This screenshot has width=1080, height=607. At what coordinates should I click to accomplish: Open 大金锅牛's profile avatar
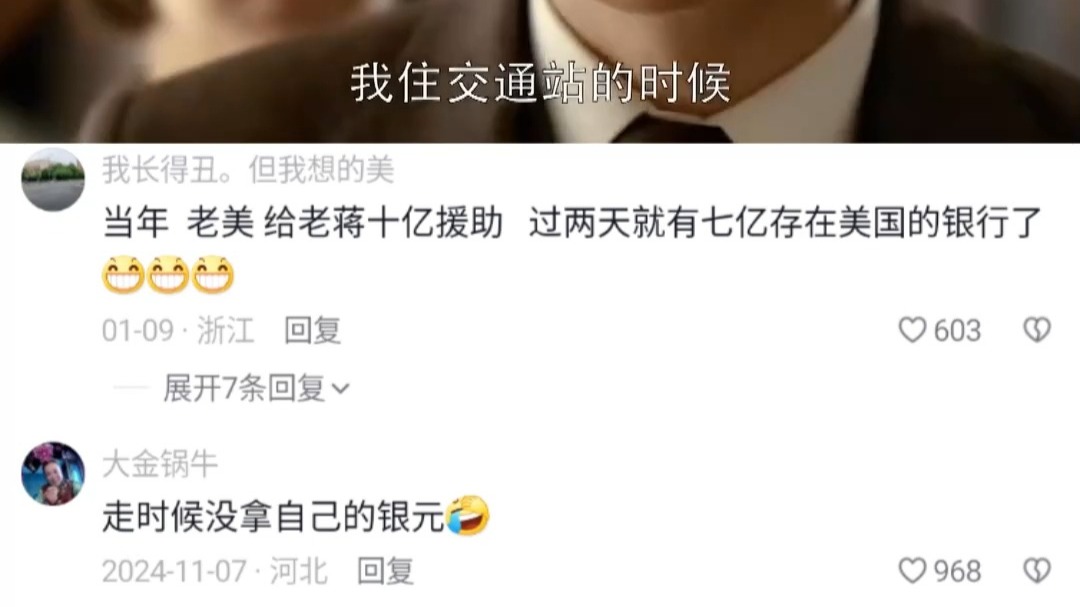coord(53,473)
